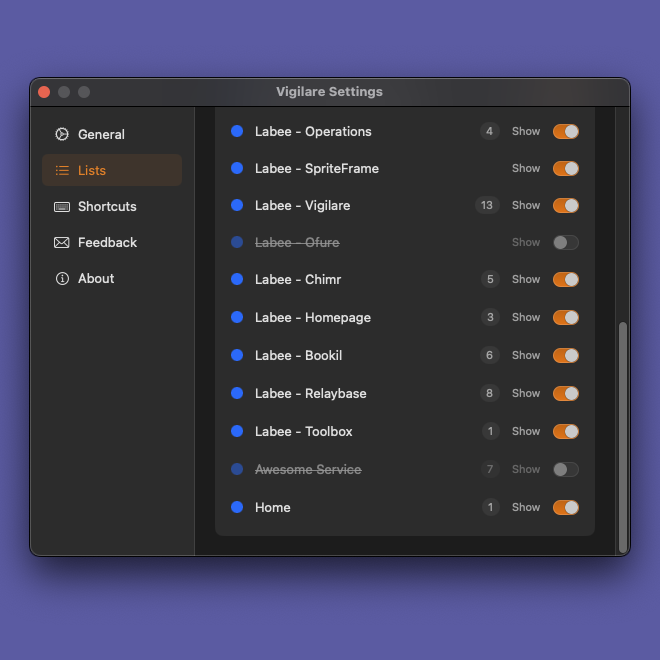Click blue color dot for Labee - Operations
Viewport: 660px width, 660px height.
pos(237,131)
